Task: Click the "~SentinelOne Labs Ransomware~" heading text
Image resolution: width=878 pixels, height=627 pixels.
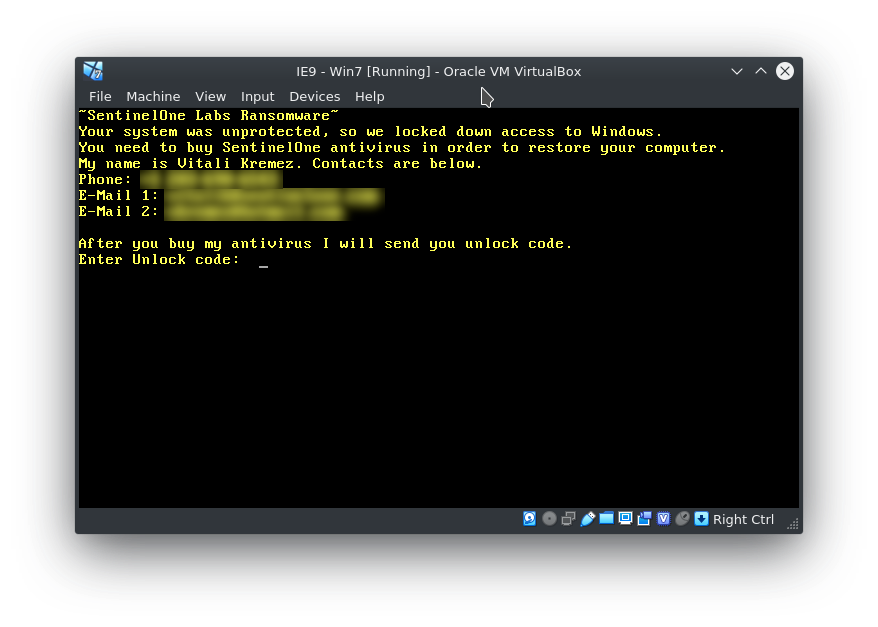Action: point(209,115)
